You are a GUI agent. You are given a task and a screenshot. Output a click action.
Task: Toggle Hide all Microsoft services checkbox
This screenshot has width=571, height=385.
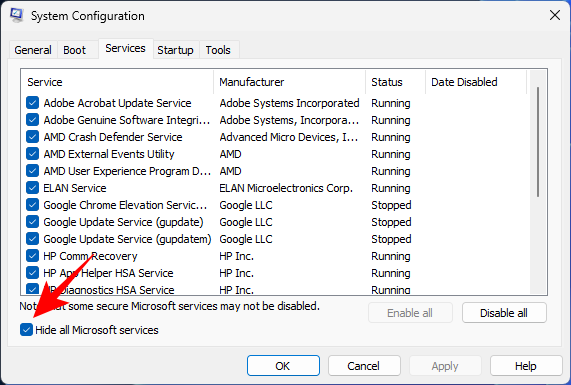(26, 330)
